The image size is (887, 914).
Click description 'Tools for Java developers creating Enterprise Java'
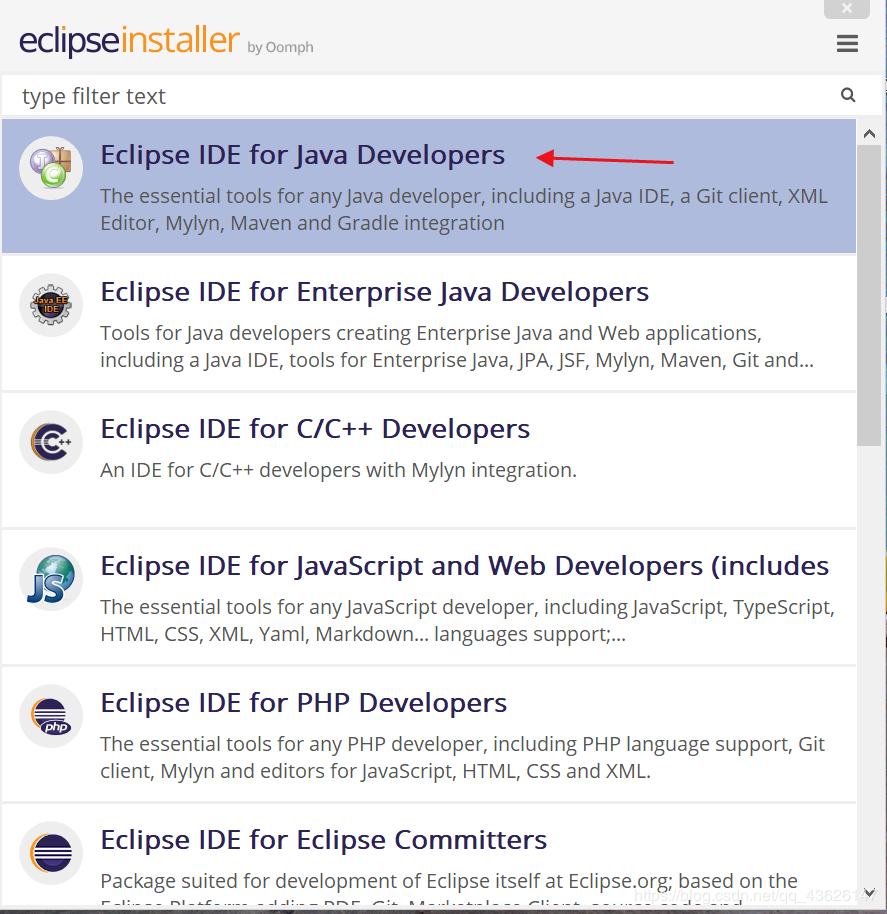click(457, 346)
